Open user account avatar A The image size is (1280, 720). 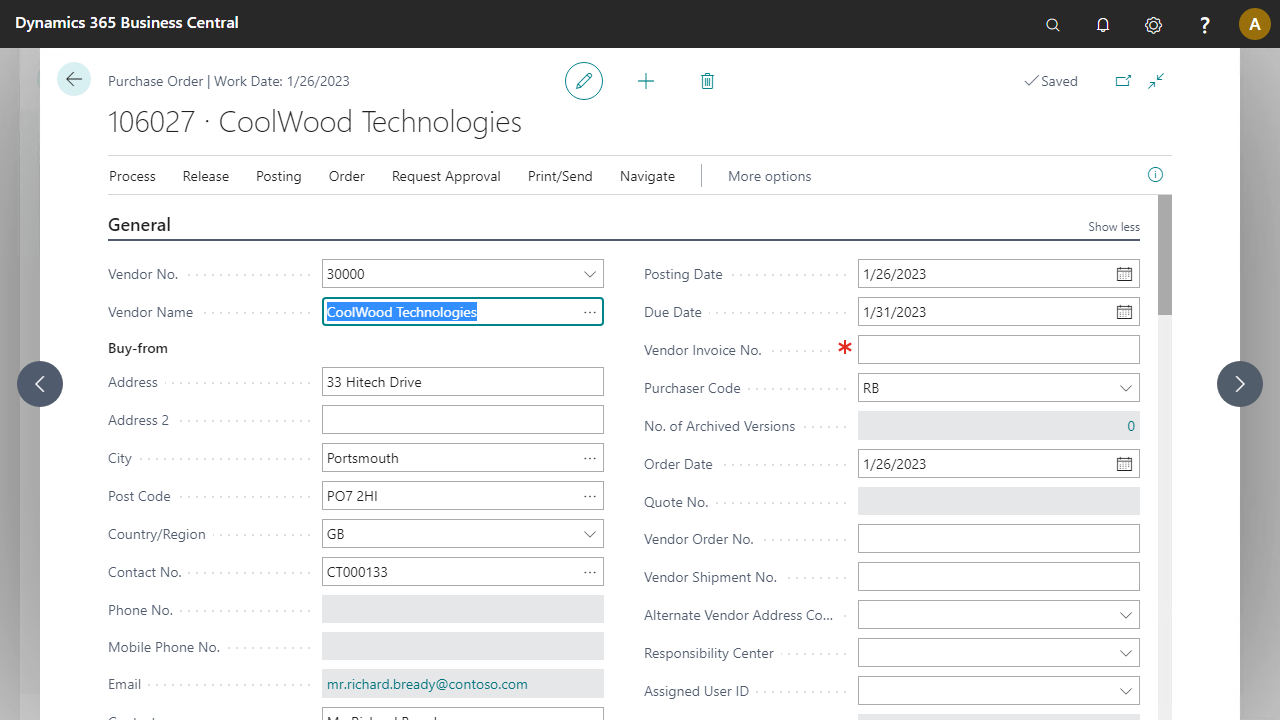pos(1255,24)
